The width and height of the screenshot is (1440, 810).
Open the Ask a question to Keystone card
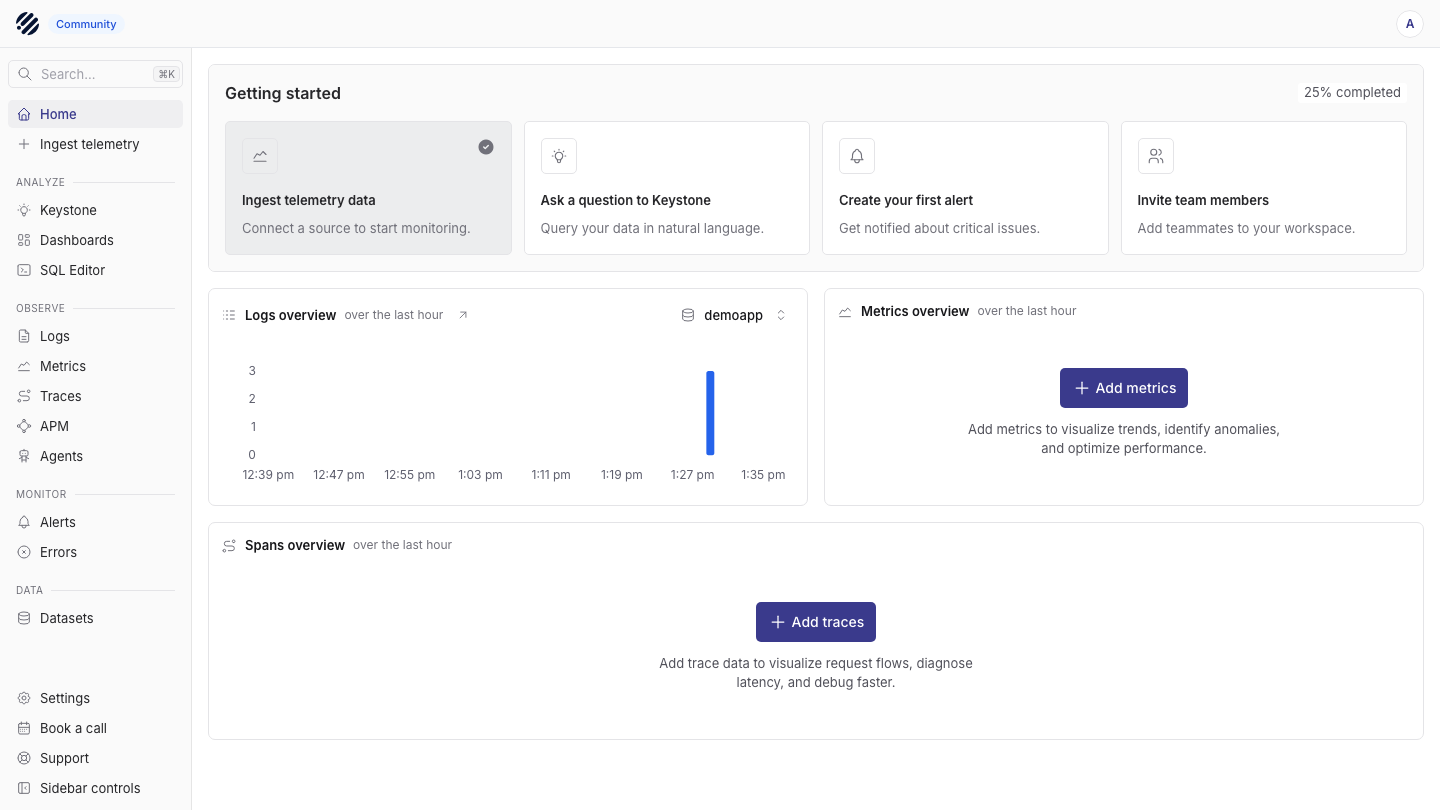tap(667, 188)
